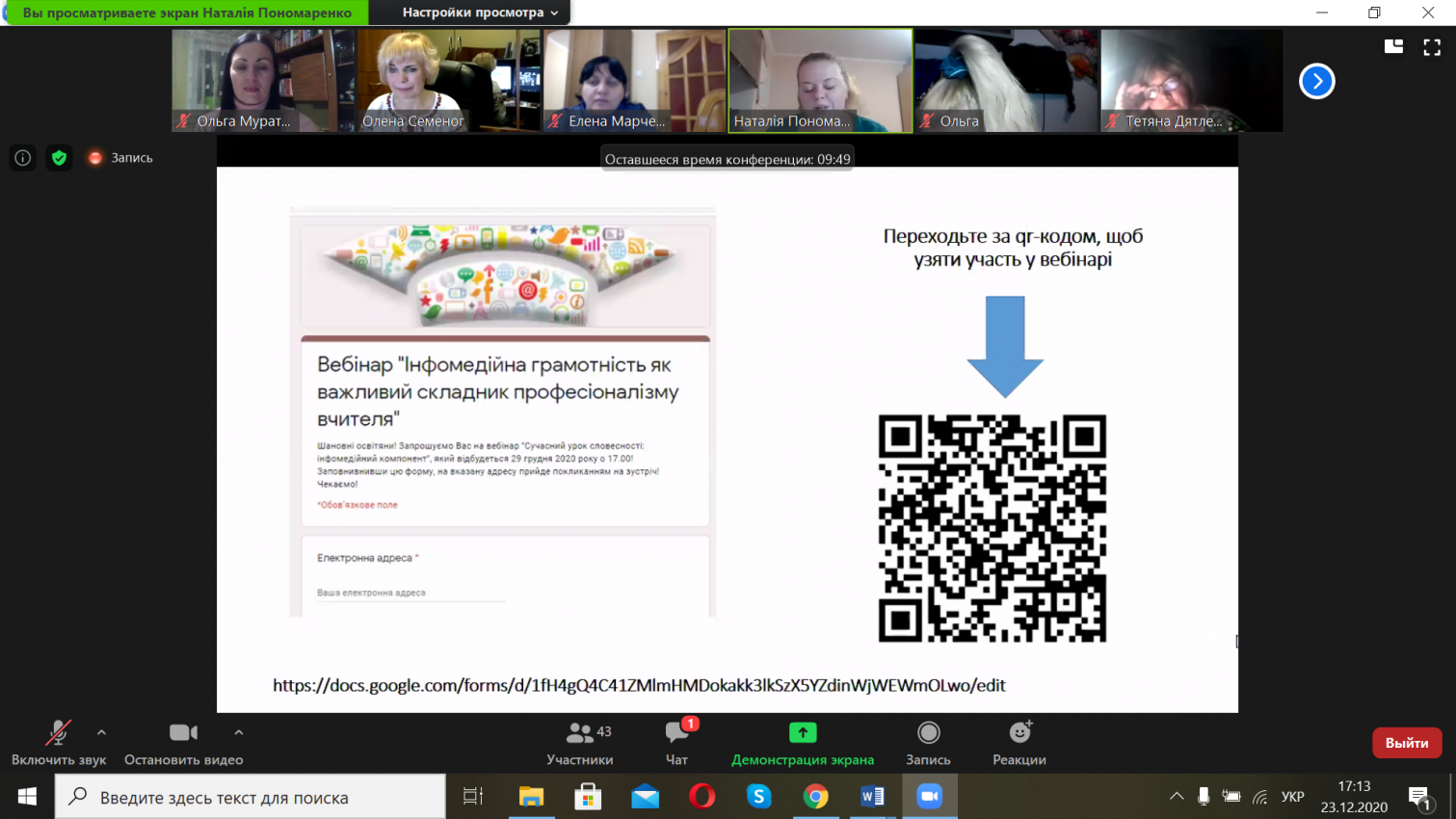1456x819 pixels.
Task: Unmute microphone with Включить звук
Action: (59, 743)
